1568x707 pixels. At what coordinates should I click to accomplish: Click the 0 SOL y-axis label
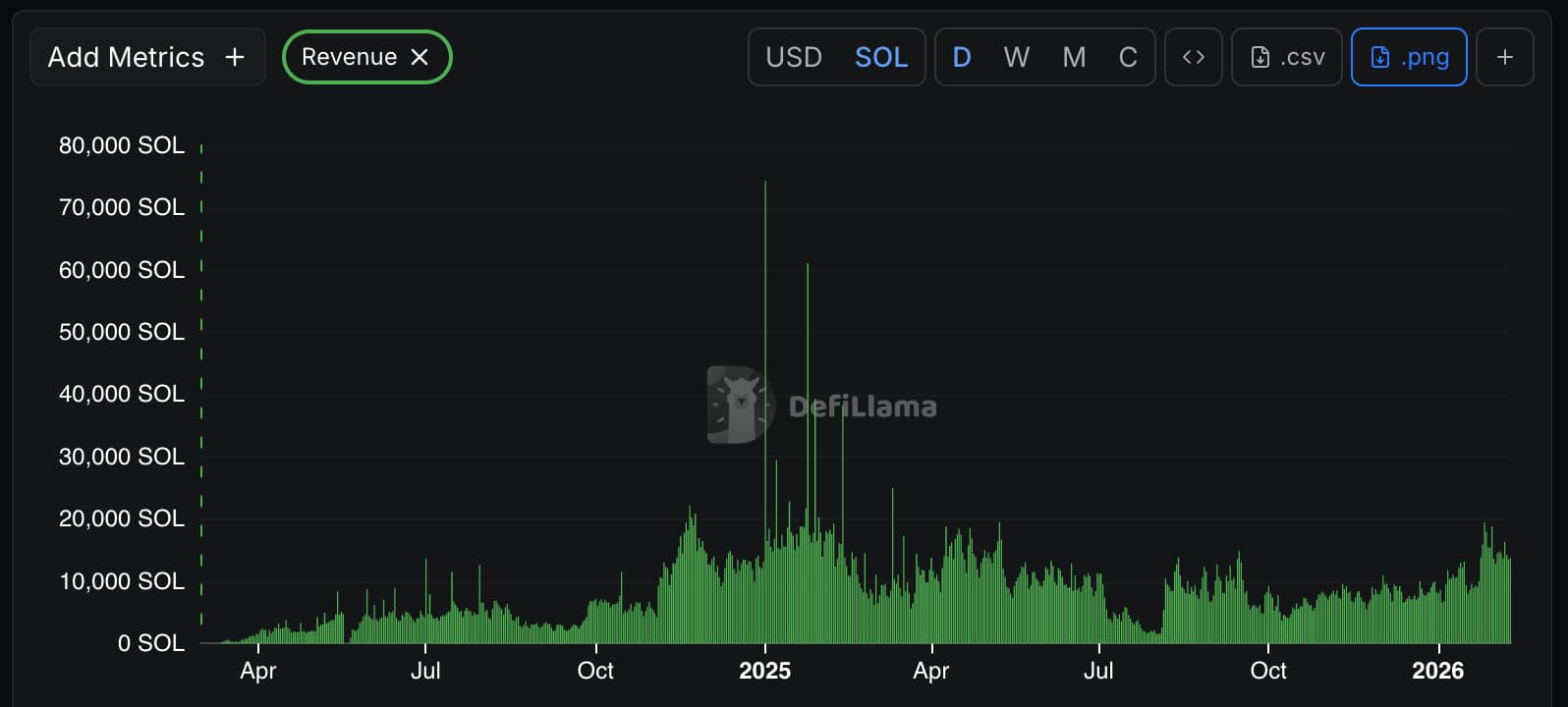click(x=150, y=643)
